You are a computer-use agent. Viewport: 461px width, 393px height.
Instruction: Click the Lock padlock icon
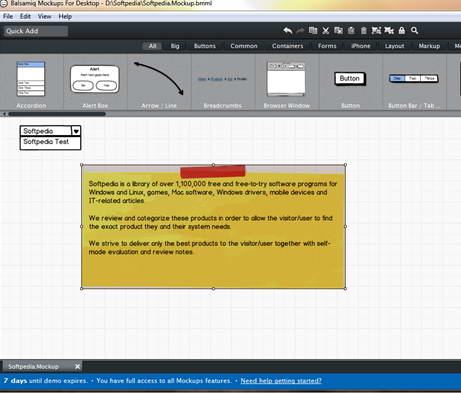coord(402,31)
